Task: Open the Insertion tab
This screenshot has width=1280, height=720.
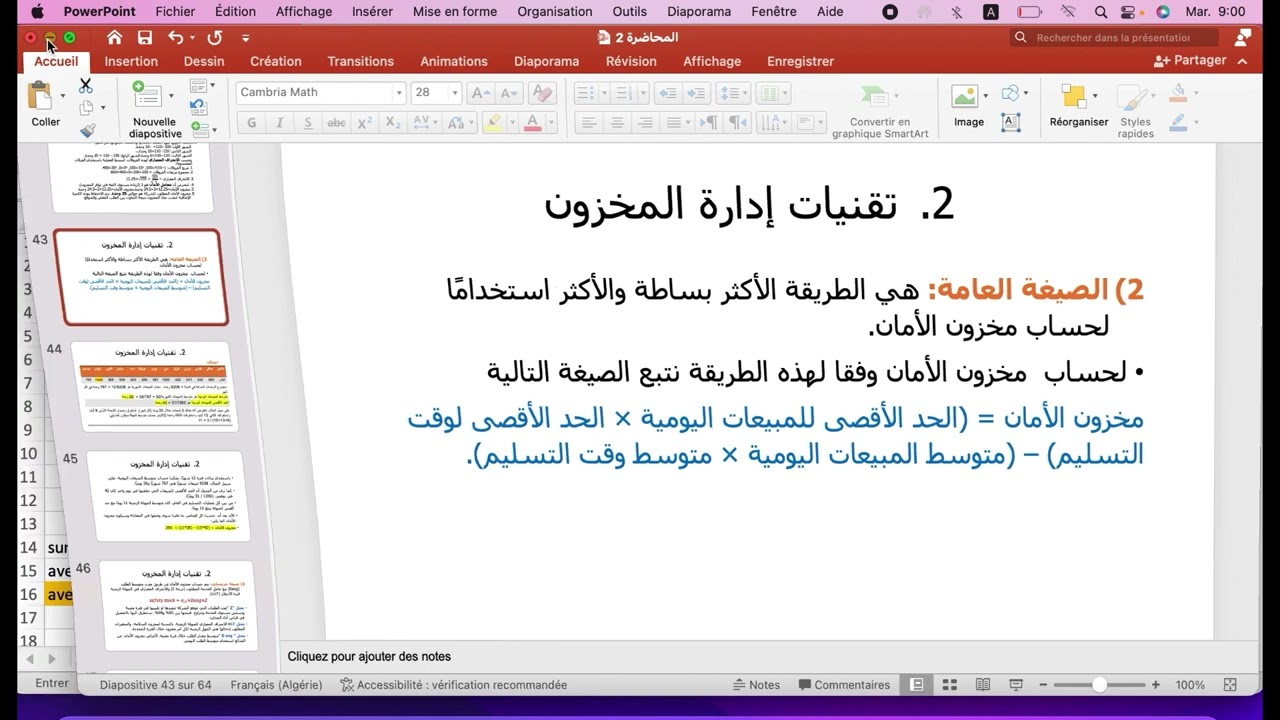Action: tap(131, 61)
